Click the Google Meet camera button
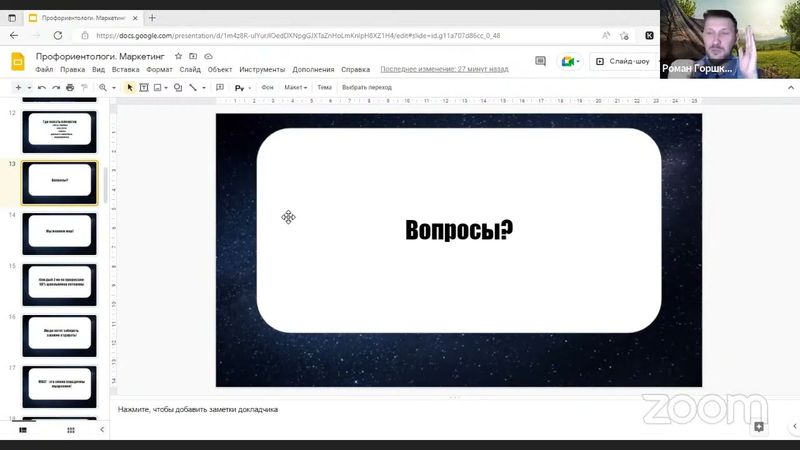Image resolution: width=800 pixels, height=450 pixels. pyautogui.click(x=570, y=61)
